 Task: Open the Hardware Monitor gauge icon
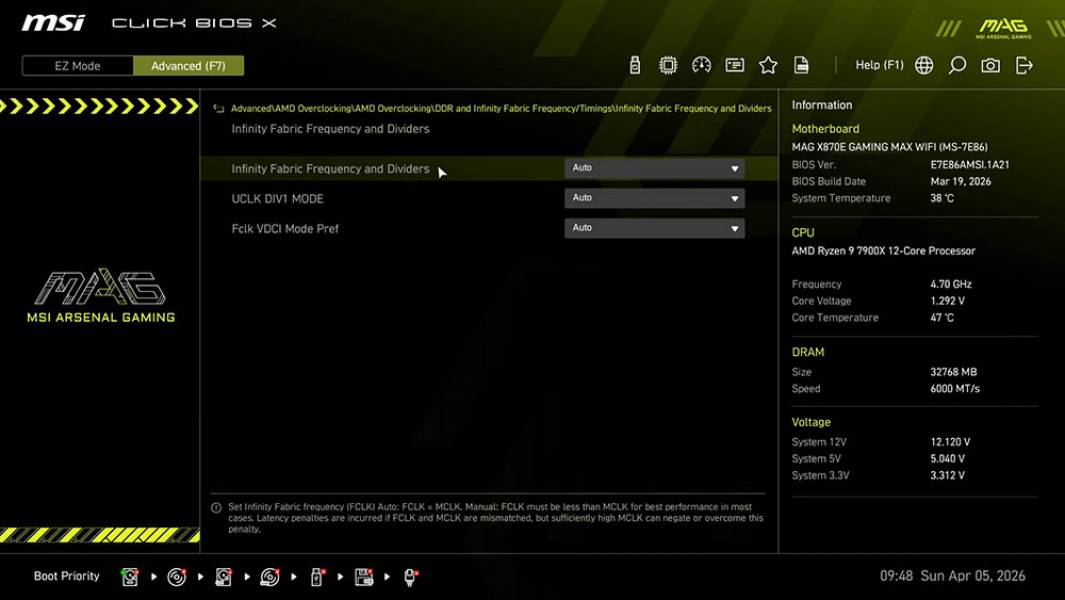click(701, 64)
